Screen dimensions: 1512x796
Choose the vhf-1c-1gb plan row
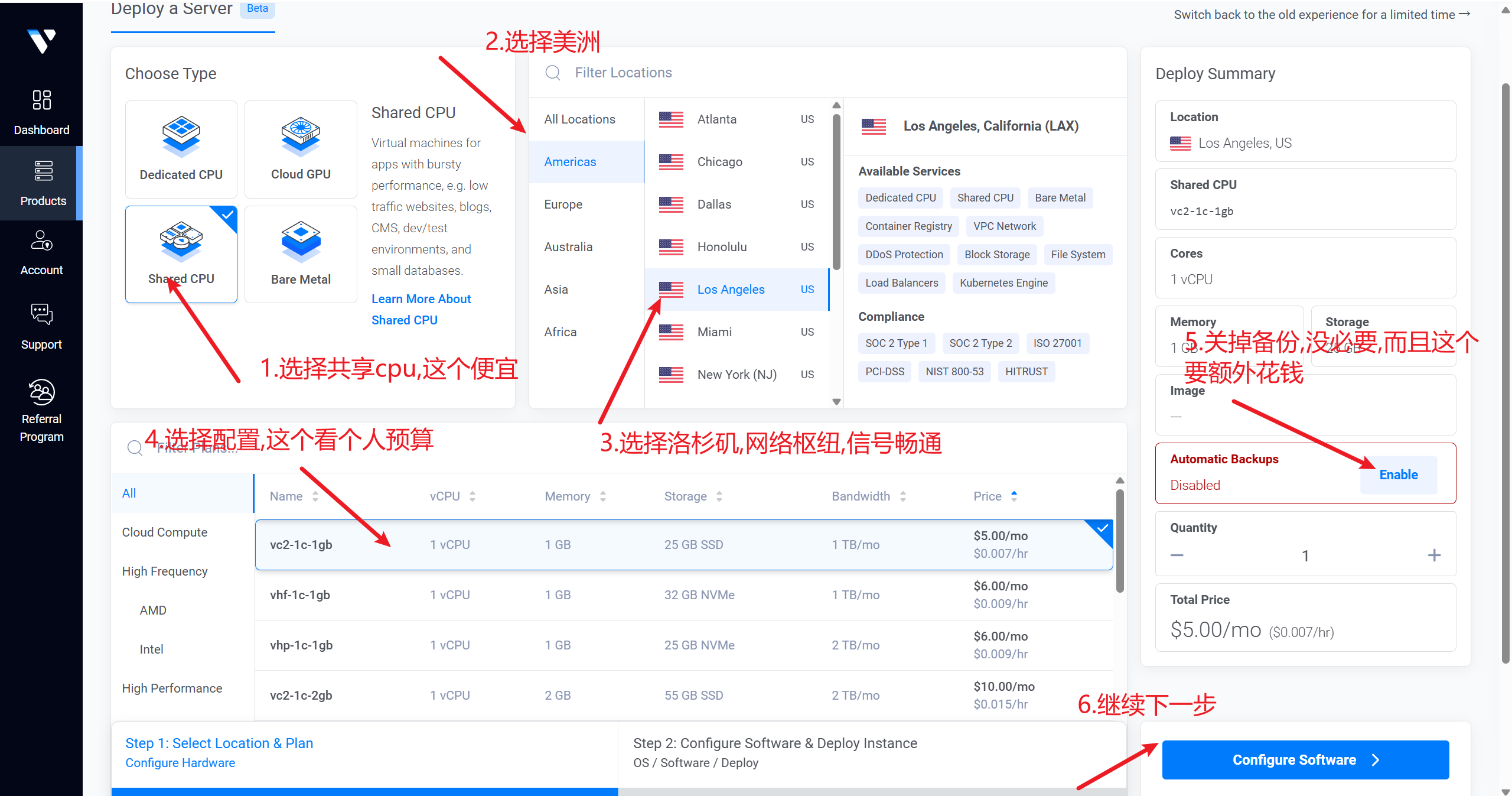684,595
